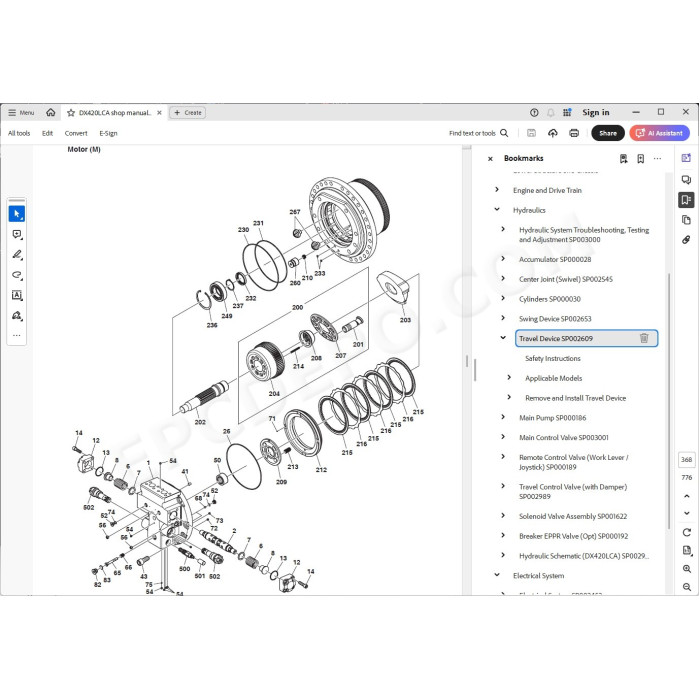Select the Draw freehand lasso tool
Viewport: 700px width, 700px height.
click(x=17, y=275)
